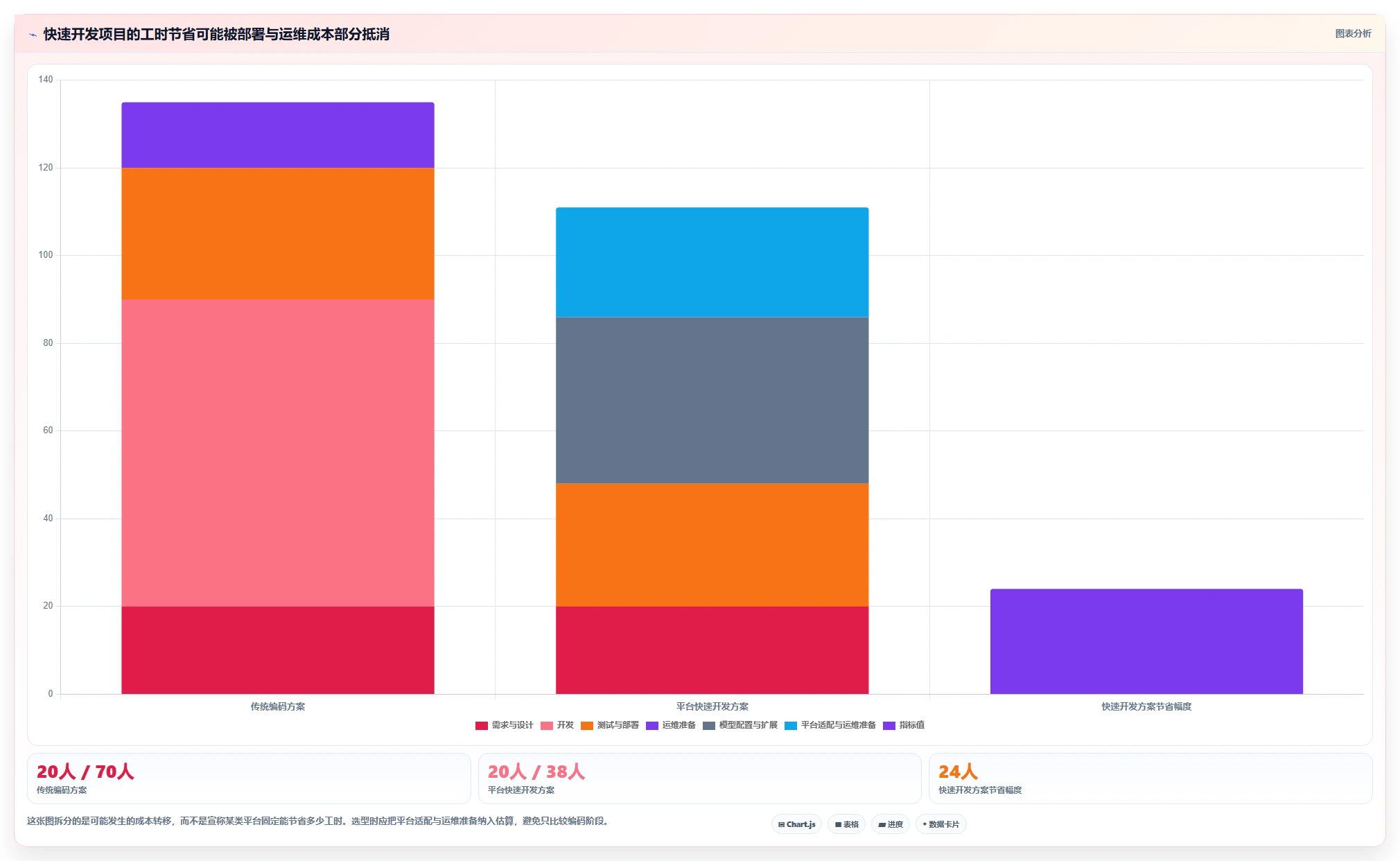This screenshot has height=861, width=1400.
Task: Click the 140 y-axis tick label
Action: (x=46, y=80)
